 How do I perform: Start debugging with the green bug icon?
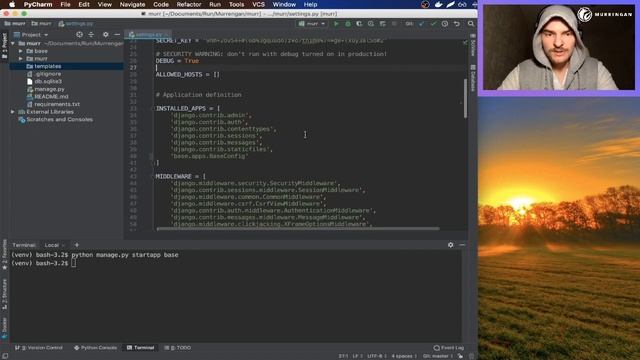pyautogui.click(x=348, y=24)
